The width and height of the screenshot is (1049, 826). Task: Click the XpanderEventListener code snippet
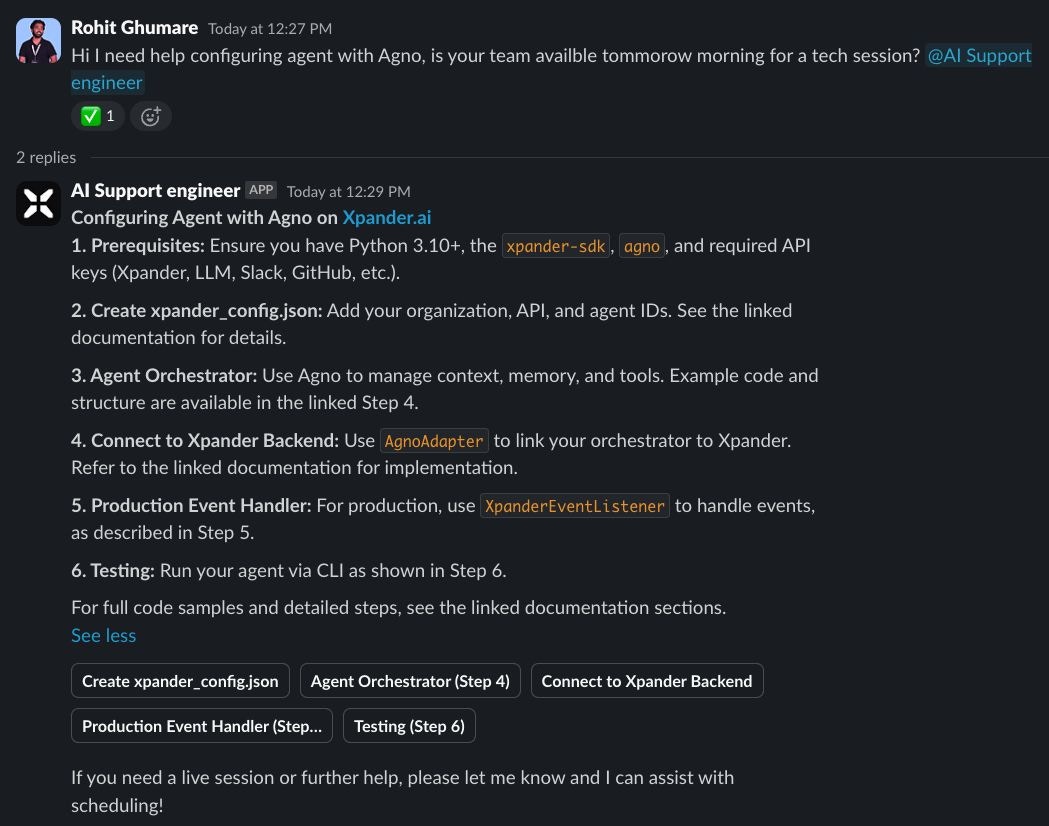coord(575,506)
